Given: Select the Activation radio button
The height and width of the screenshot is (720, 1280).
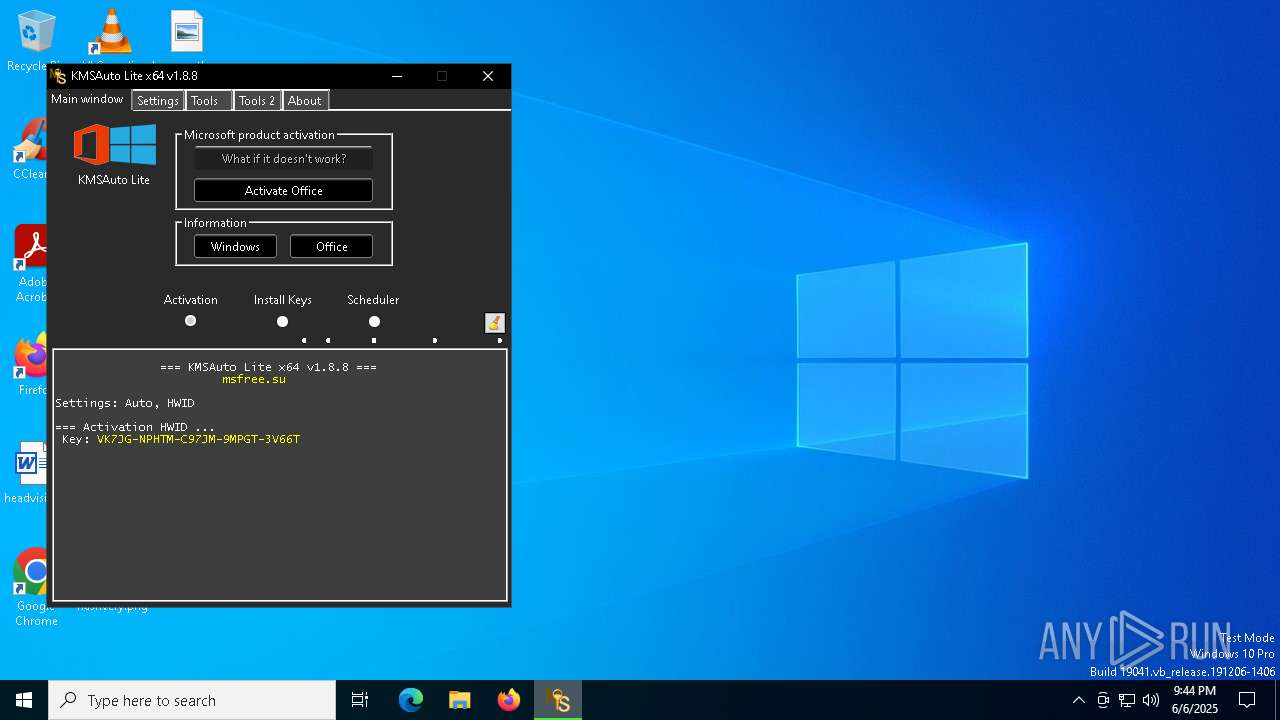Looking at the screenshot, I should coord(190,321).
